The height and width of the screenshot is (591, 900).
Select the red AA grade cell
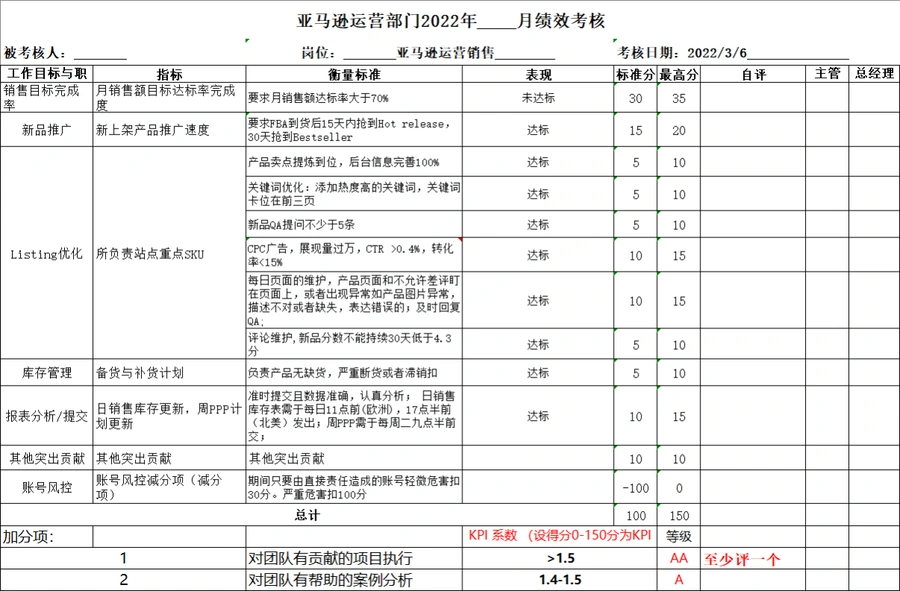678,558
